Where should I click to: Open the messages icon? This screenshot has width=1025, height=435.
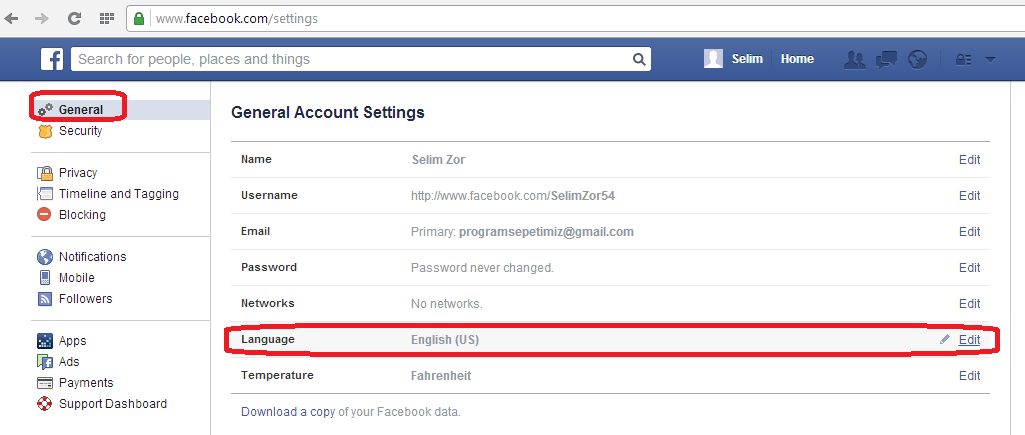[886, 59]
